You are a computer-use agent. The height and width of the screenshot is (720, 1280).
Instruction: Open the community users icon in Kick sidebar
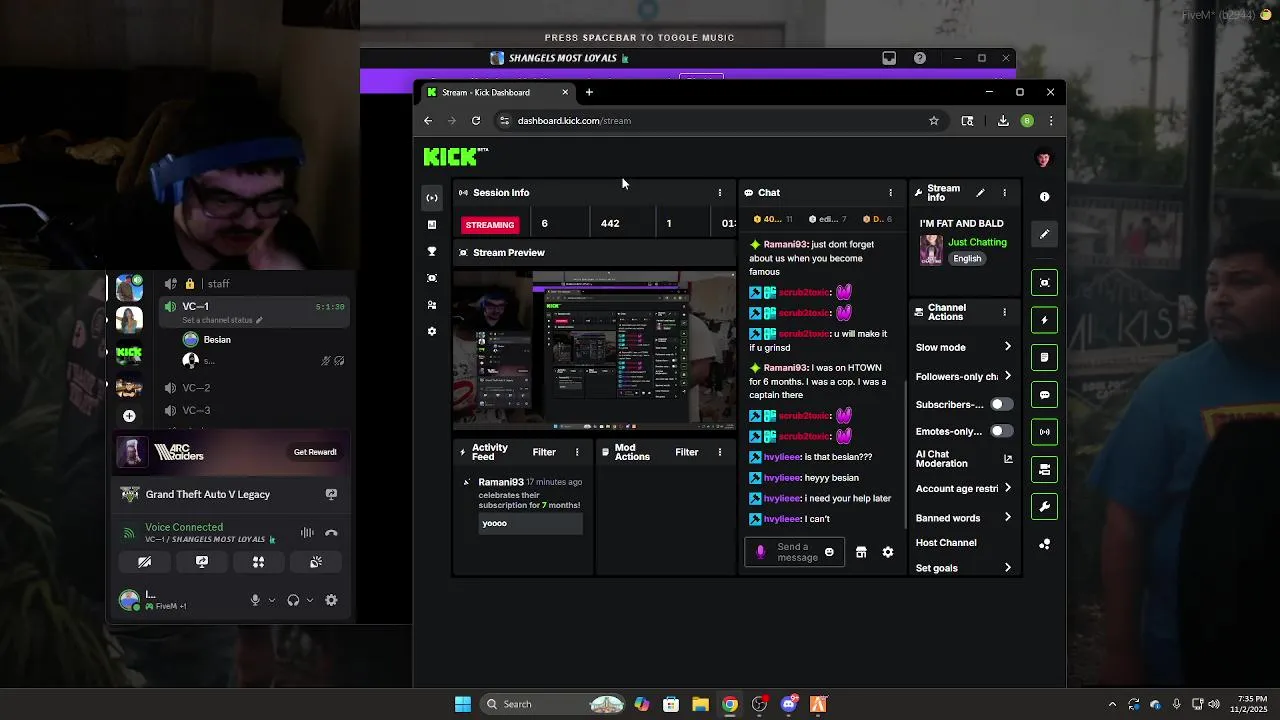pyautogui.click(x=432, y=305)
